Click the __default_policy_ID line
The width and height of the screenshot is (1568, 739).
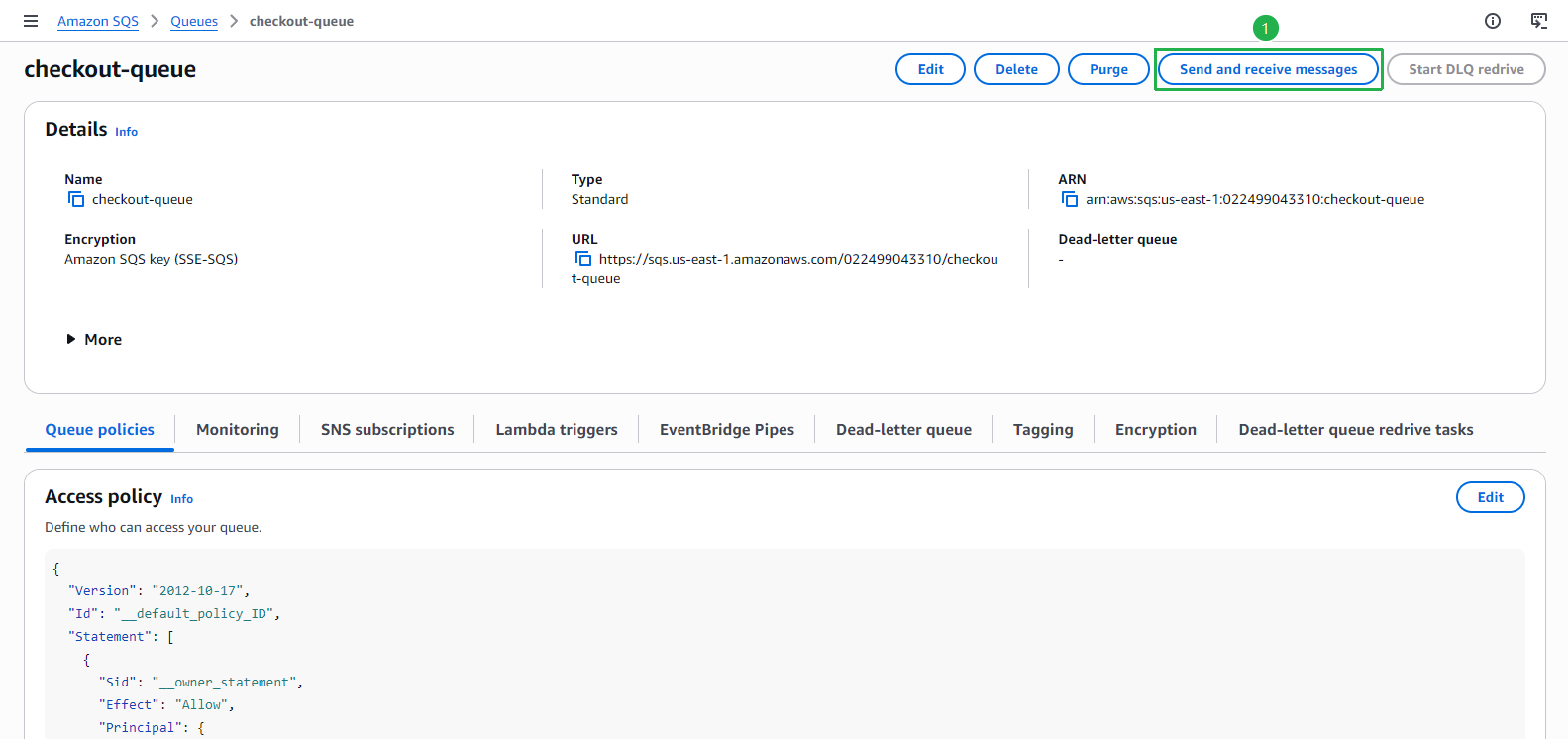point(174,614)
